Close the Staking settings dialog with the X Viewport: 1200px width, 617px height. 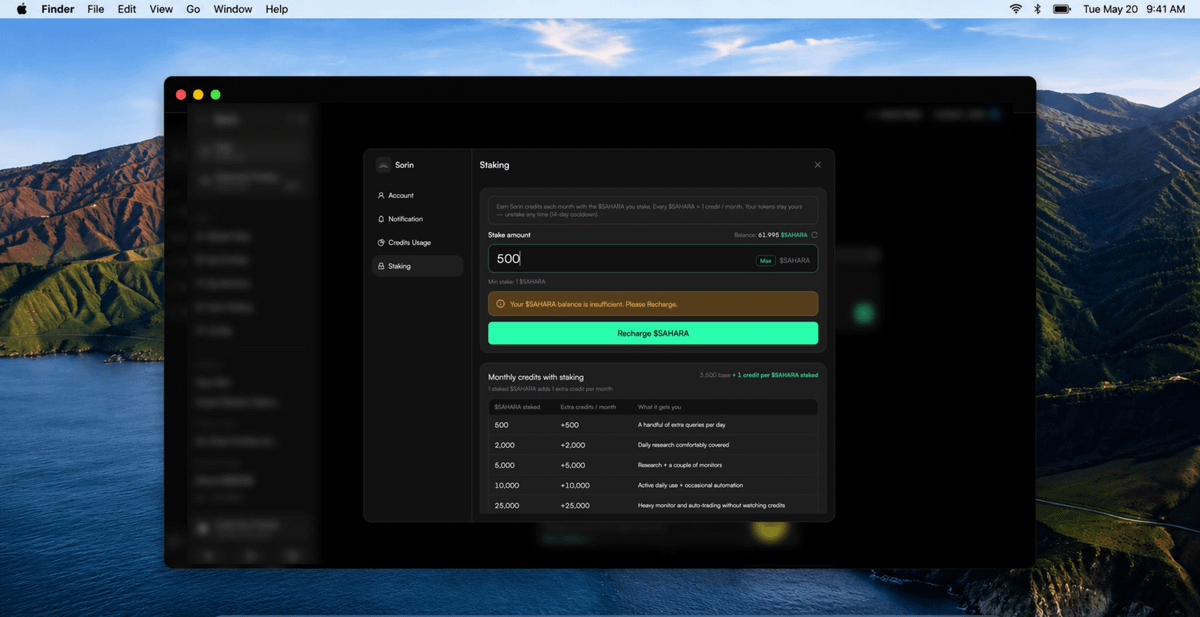tap(817, 165)
